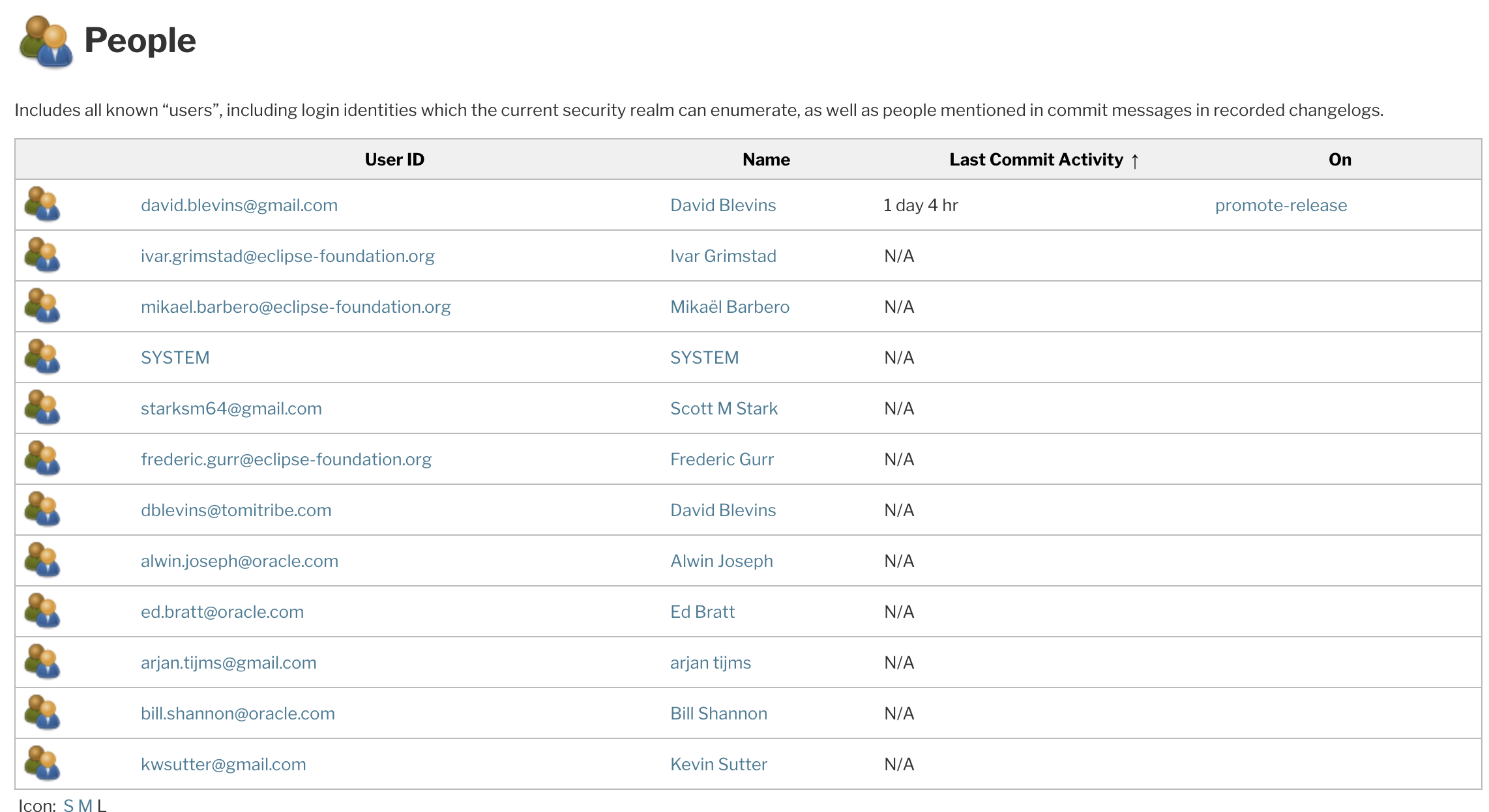Sort by the On column header
This screenshot has height=812, width=1489.
pos(1340,160)
